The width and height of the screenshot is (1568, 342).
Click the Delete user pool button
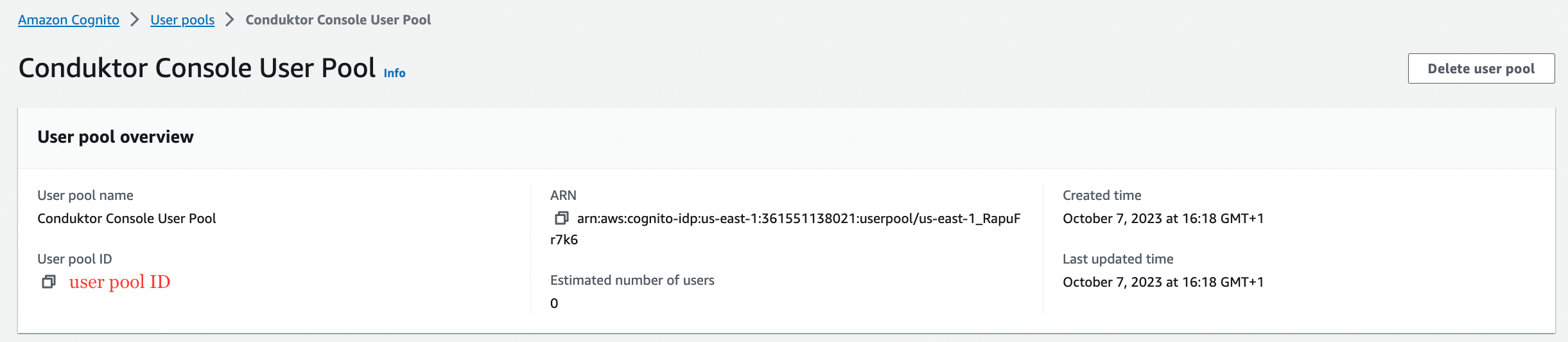[x=1481, y=69]
